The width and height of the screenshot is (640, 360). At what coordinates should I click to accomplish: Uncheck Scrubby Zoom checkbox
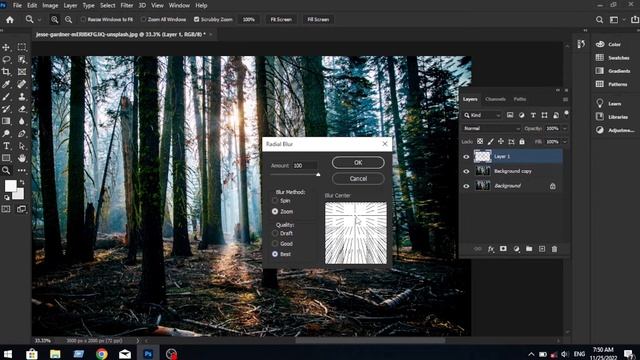tap(196, 20)
